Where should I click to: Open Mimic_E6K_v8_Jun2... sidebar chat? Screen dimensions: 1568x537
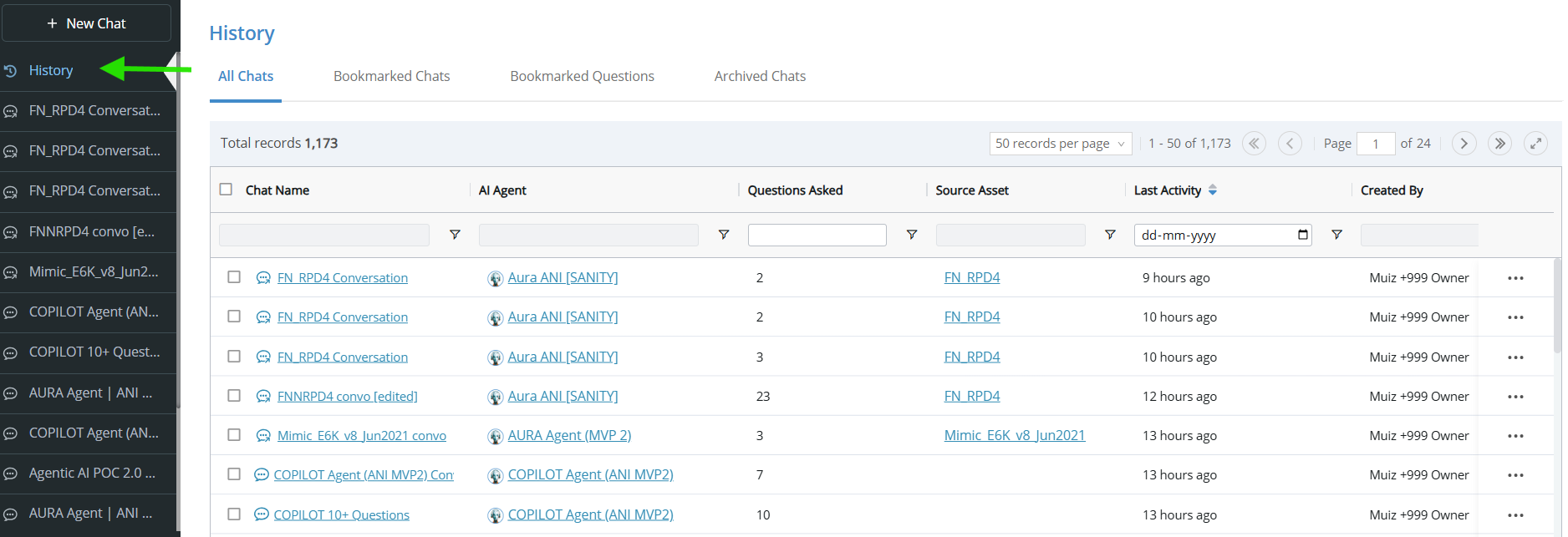tap(94, 271)
